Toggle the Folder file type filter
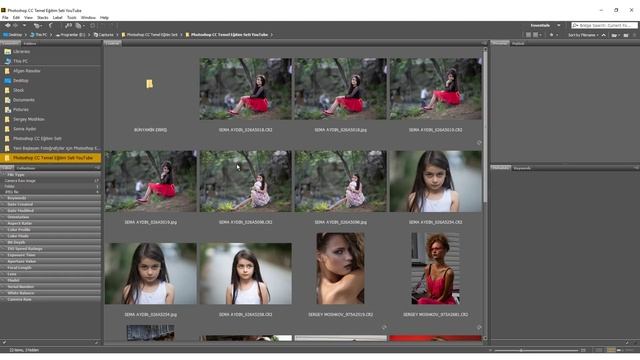Screen dimensions: 640x360 51,186
